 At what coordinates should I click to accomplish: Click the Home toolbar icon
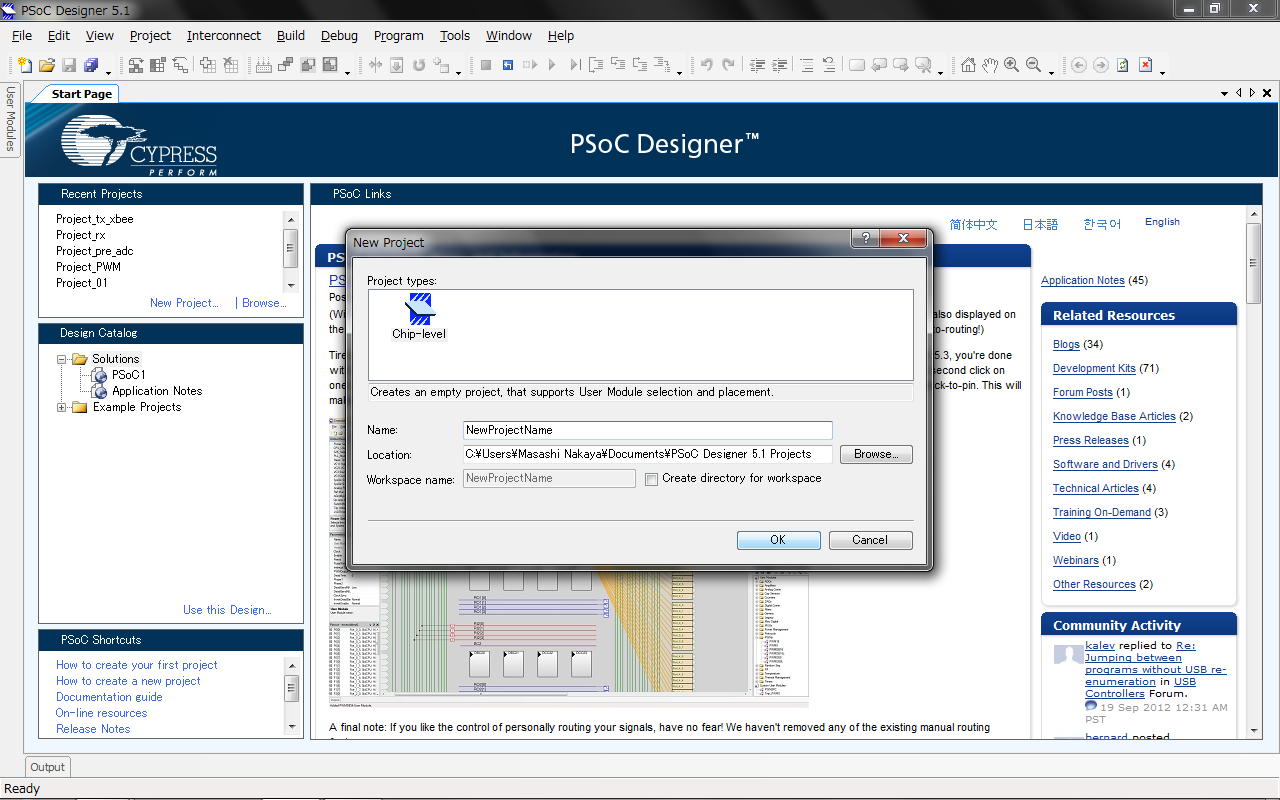968,65
